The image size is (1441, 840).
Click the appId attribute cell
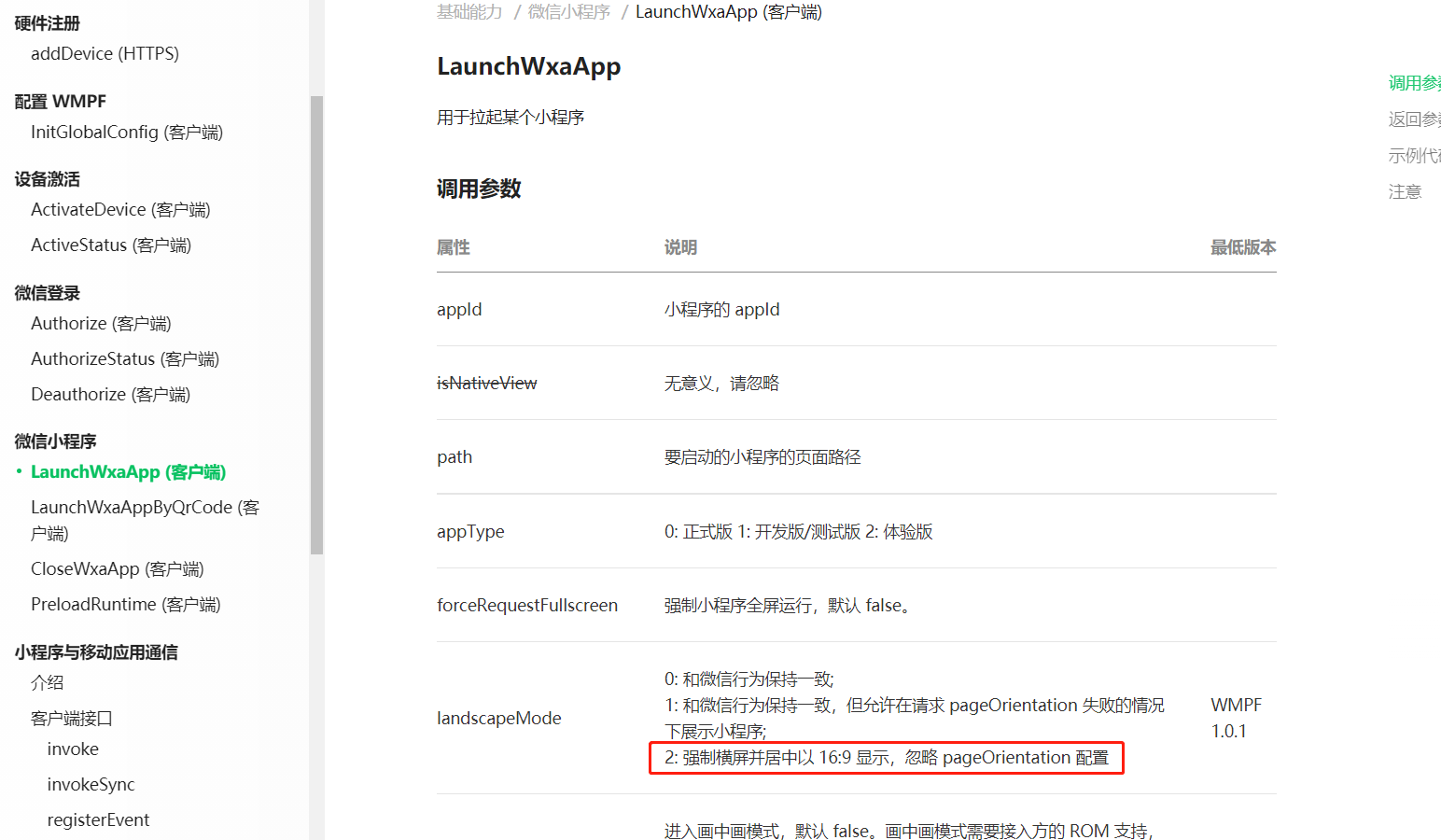pyautogui.click(x=459, y=310)
